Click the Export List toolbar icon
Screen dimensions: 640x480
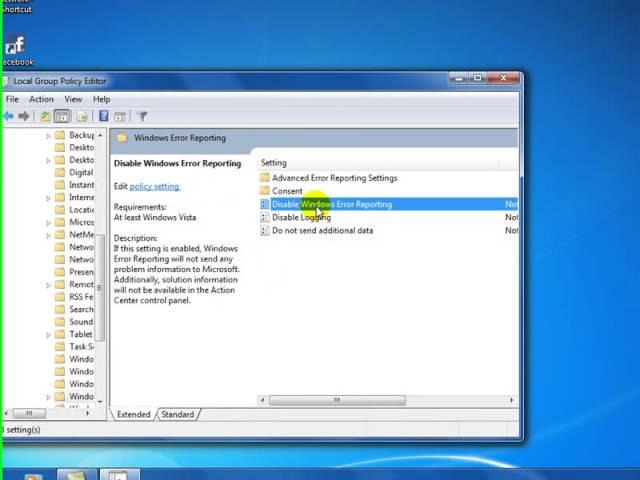click(x=82, y=117)
